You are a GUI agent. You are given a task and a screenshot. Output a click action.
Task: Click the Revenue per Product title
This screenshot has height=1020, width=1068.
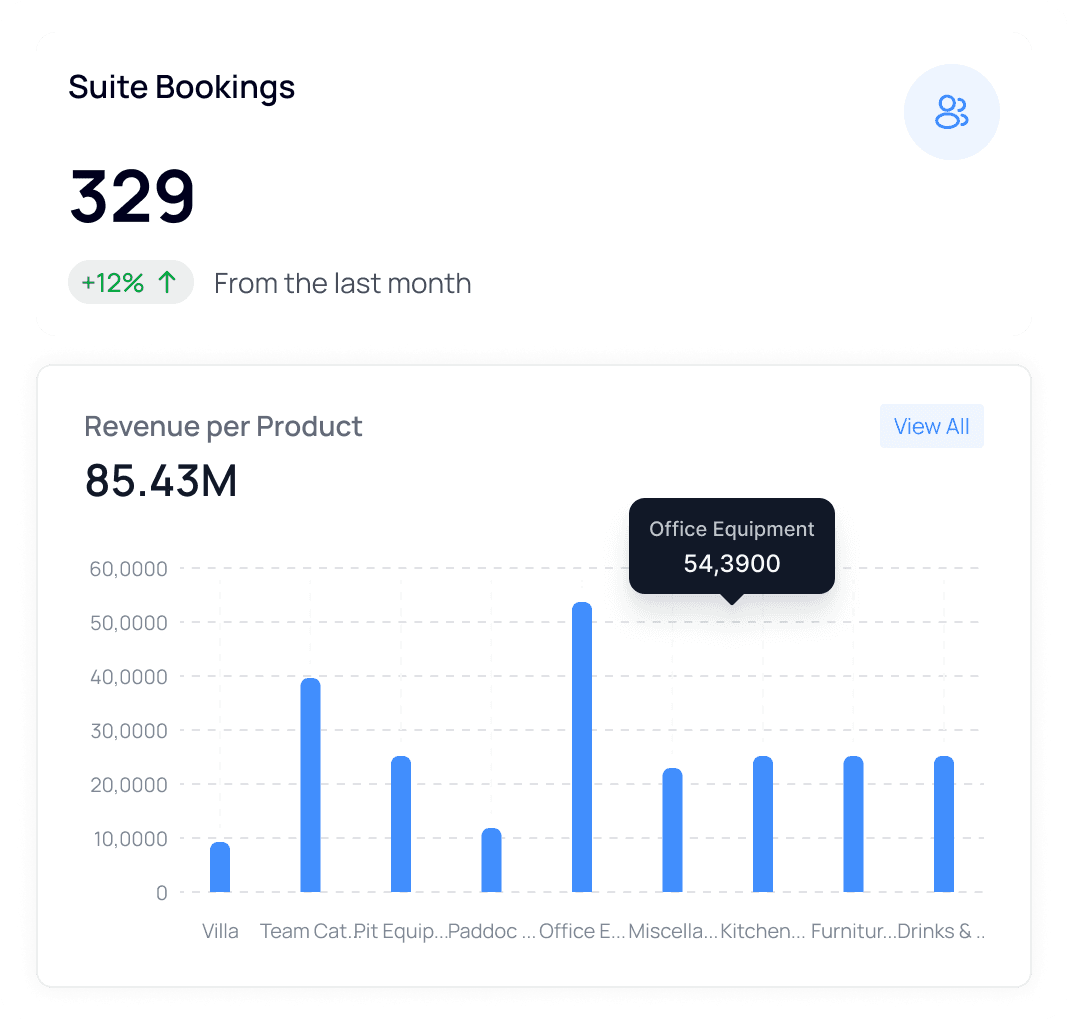(223, 426)
